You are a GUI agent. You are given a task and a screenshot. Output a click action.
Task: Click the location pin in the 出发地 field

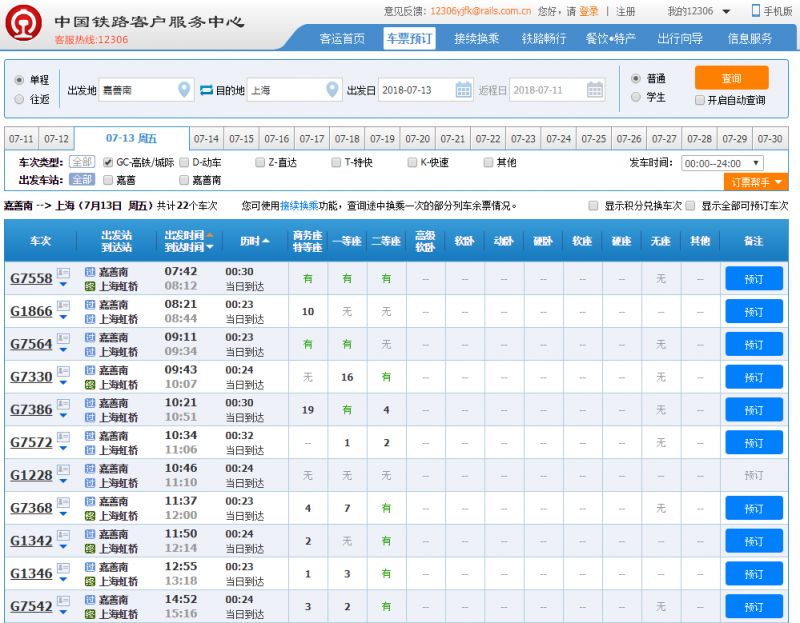(x=184, y=90)
